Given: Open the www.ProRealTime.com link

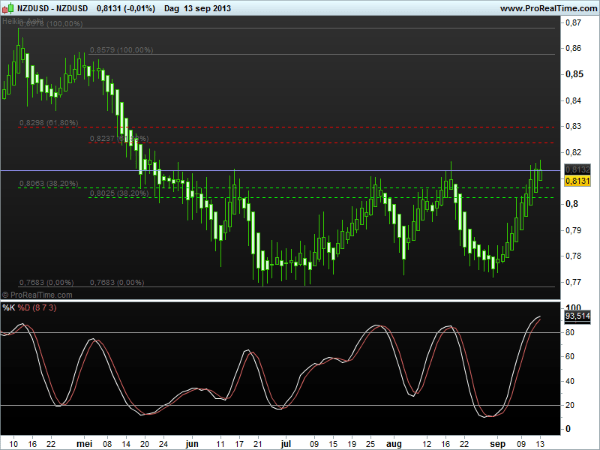Looking at the screenshot, I should [x=548, y=8].
